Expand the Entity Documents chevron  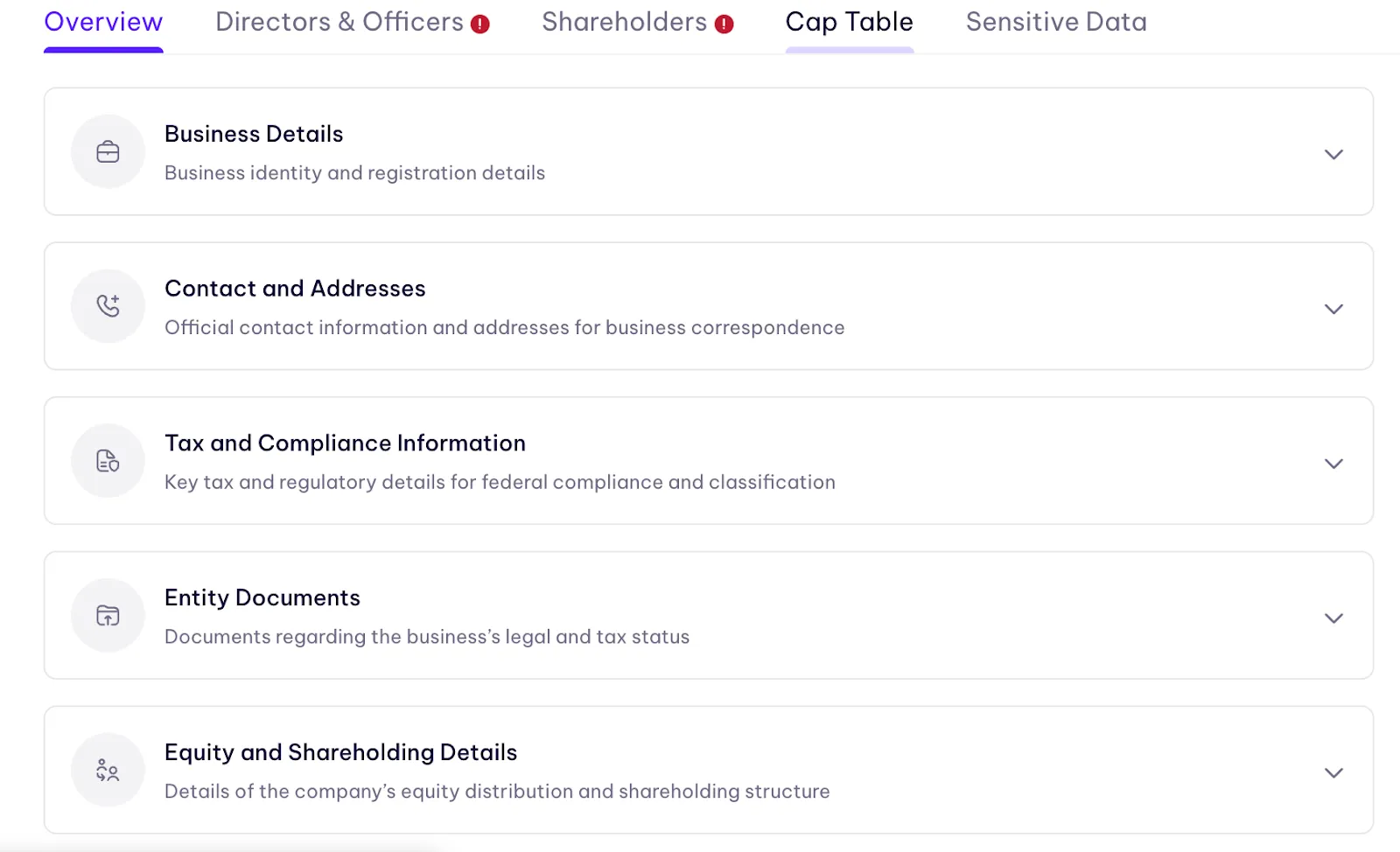[1333, 618]
